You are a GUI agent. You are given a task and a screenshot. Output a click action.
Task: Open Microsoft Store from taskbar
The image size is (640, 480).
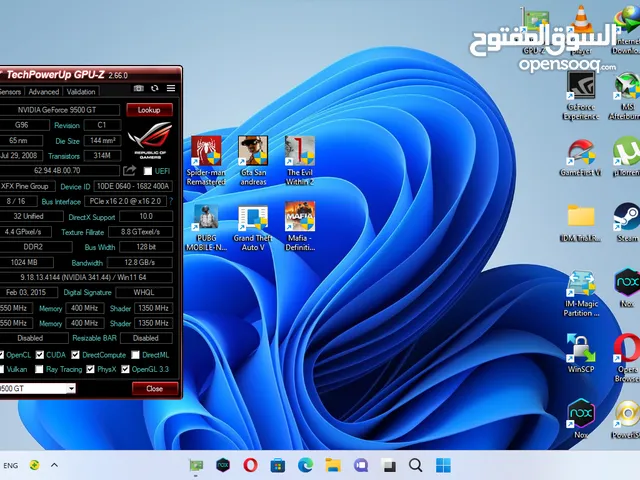coord(278,465)
